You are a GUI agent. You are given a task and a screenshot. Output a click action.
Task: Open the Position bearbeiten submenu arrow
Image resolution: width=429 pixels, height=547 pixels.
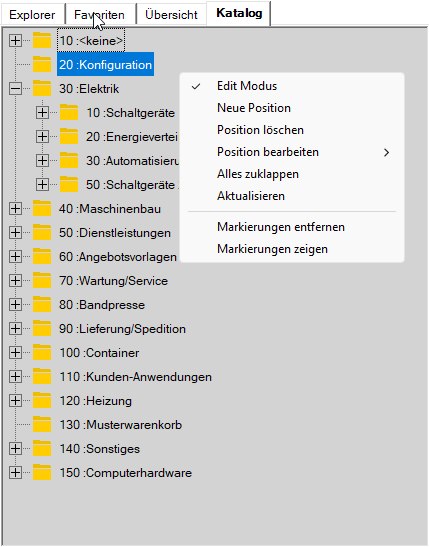386,152
